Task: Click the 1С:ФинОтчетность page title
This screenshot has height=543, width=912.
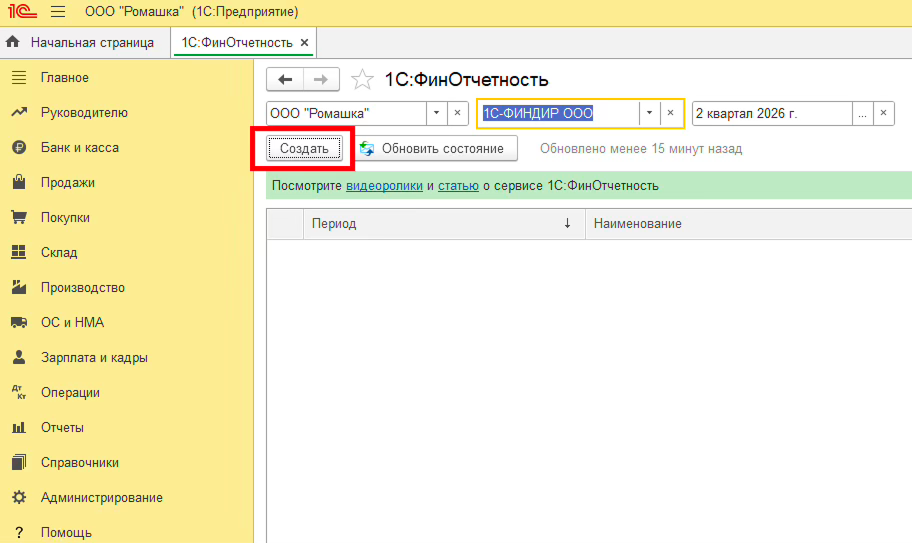Action: (466, 80)
